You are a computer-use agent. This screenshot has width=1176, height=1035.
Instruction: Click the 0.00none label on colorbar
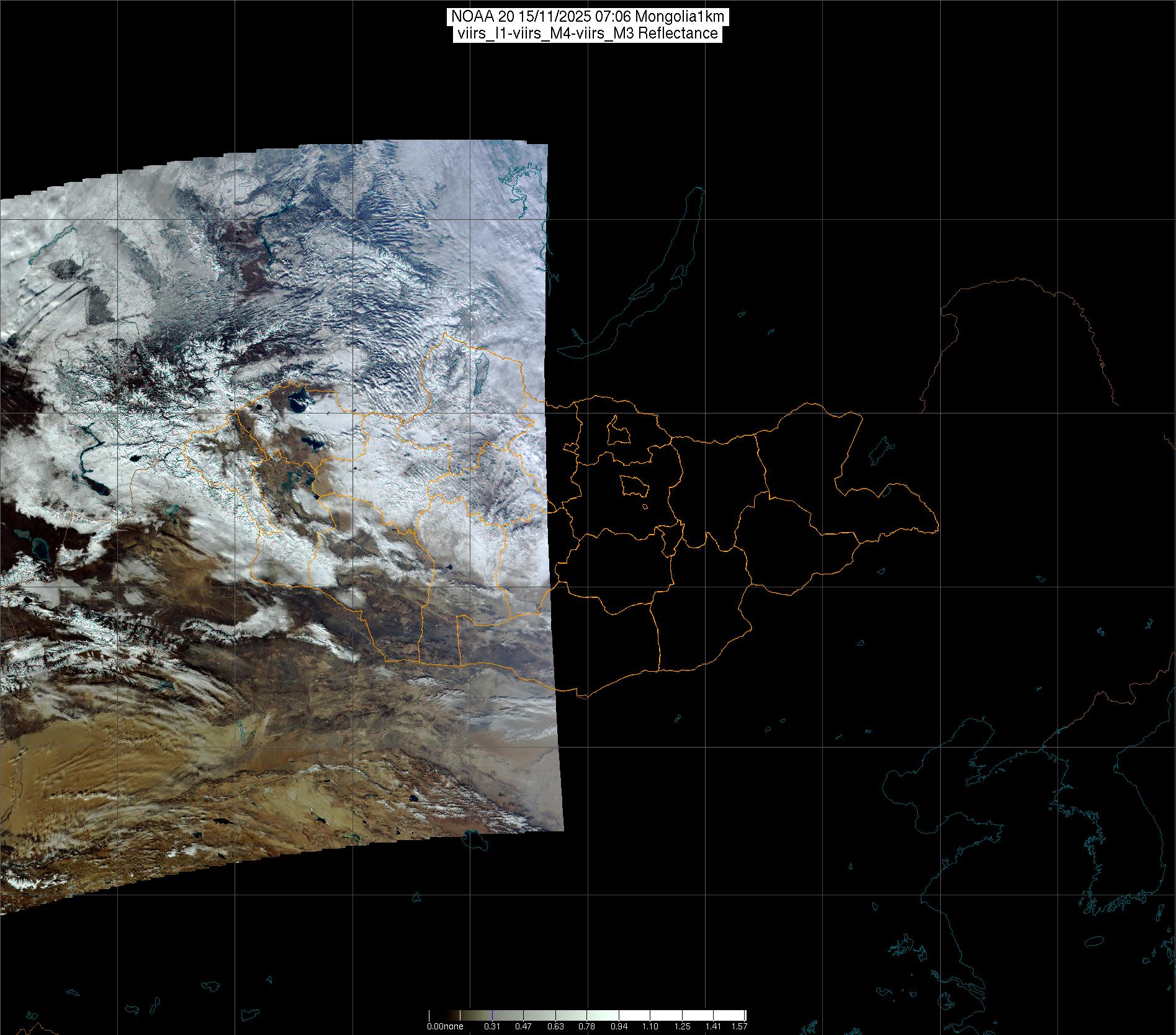tap(445, 1027)
